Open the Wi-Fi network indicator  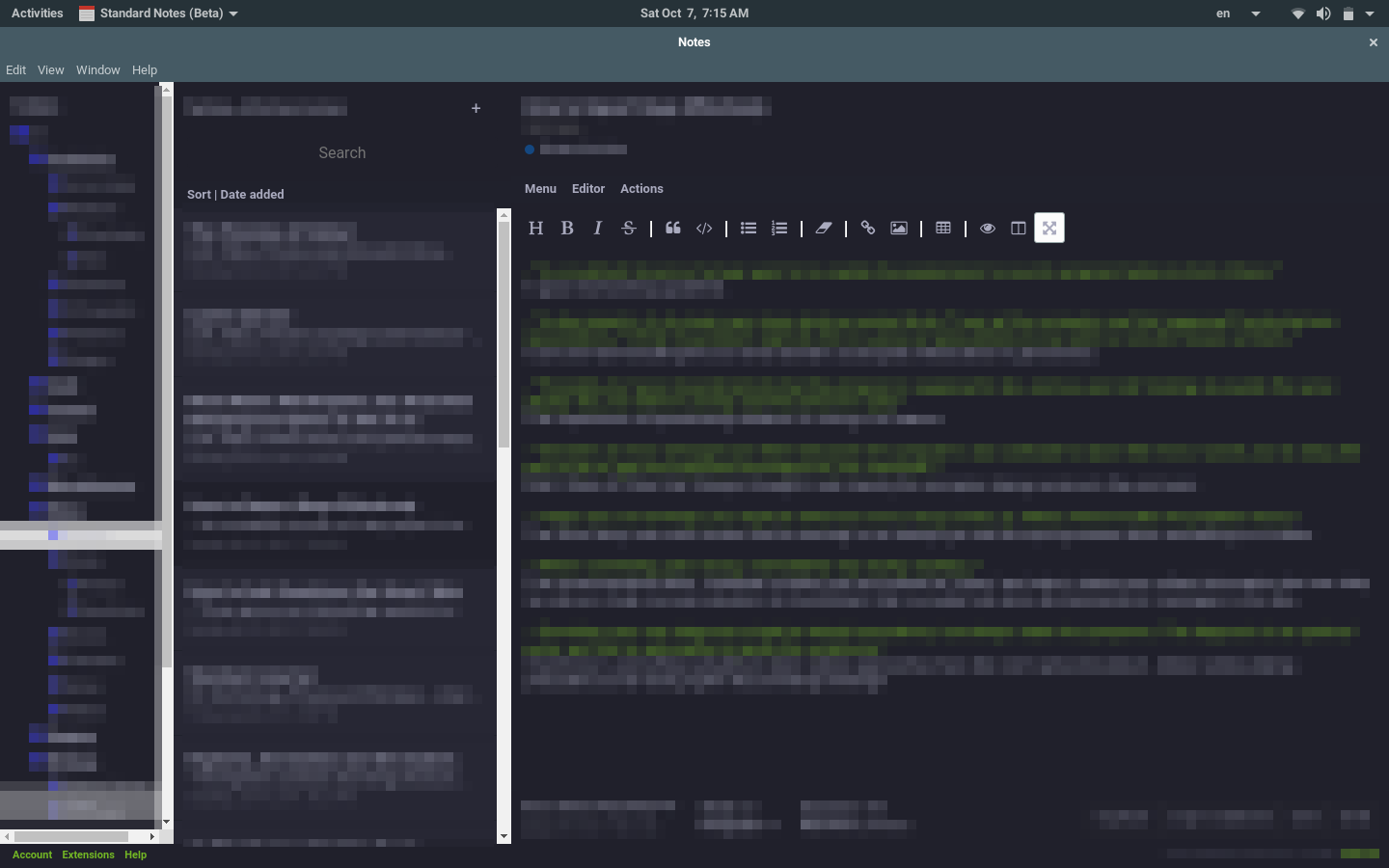pos(1298,14)
